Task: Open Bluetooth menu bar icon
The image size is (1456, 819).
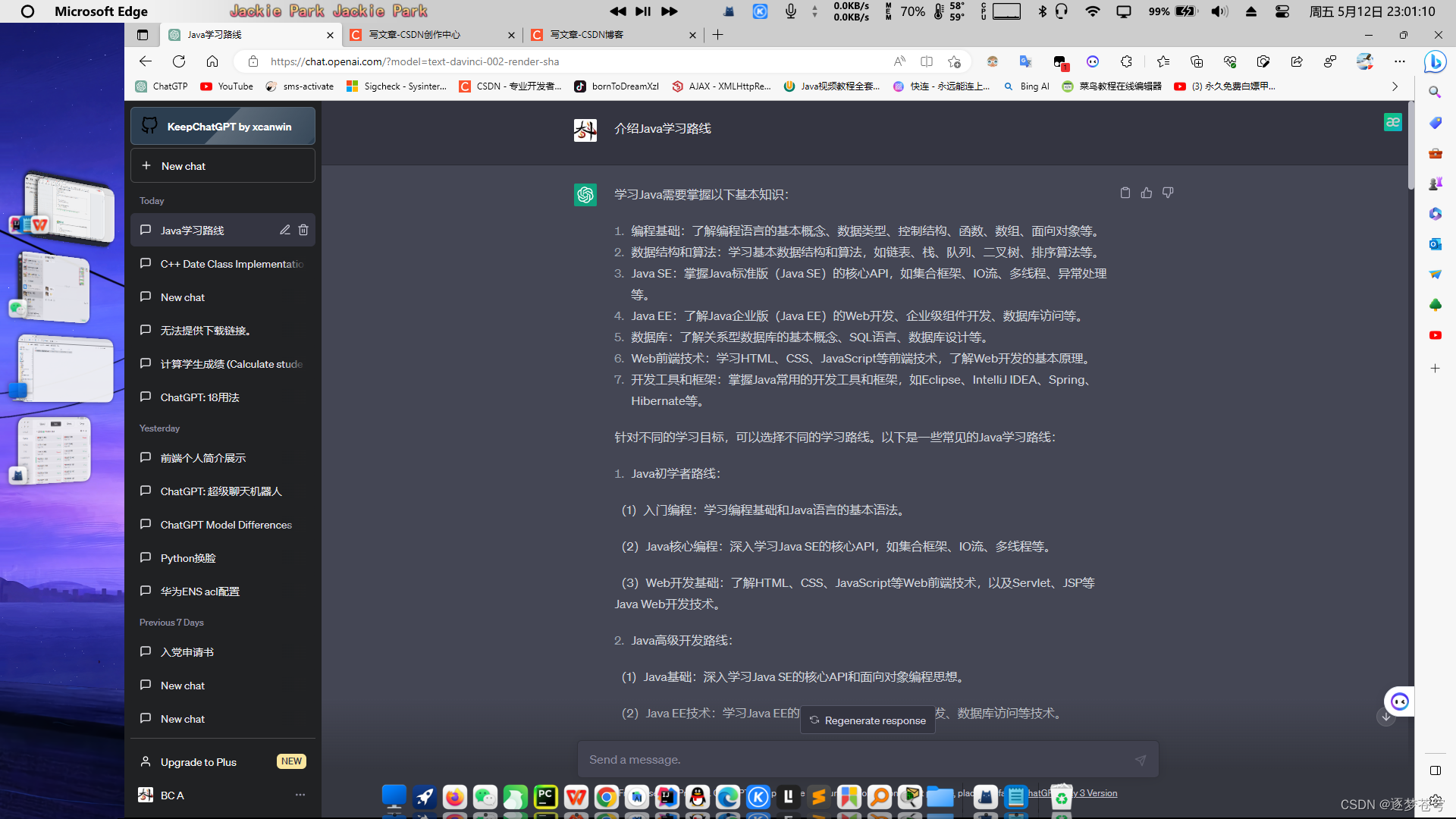Action: [1042, 11]
